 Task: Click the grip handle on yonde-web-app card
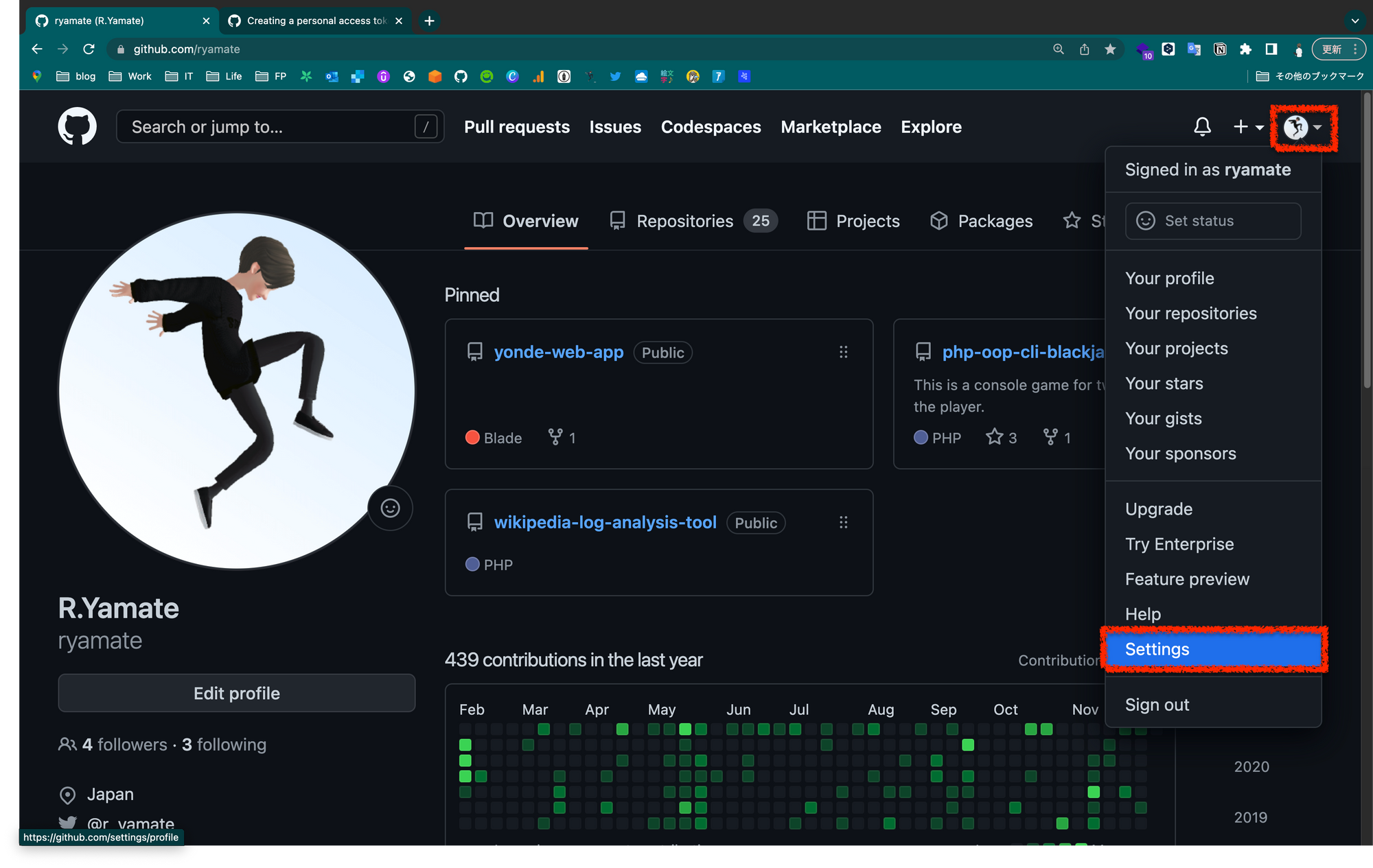pyautogui.click(x=843, y=352)
